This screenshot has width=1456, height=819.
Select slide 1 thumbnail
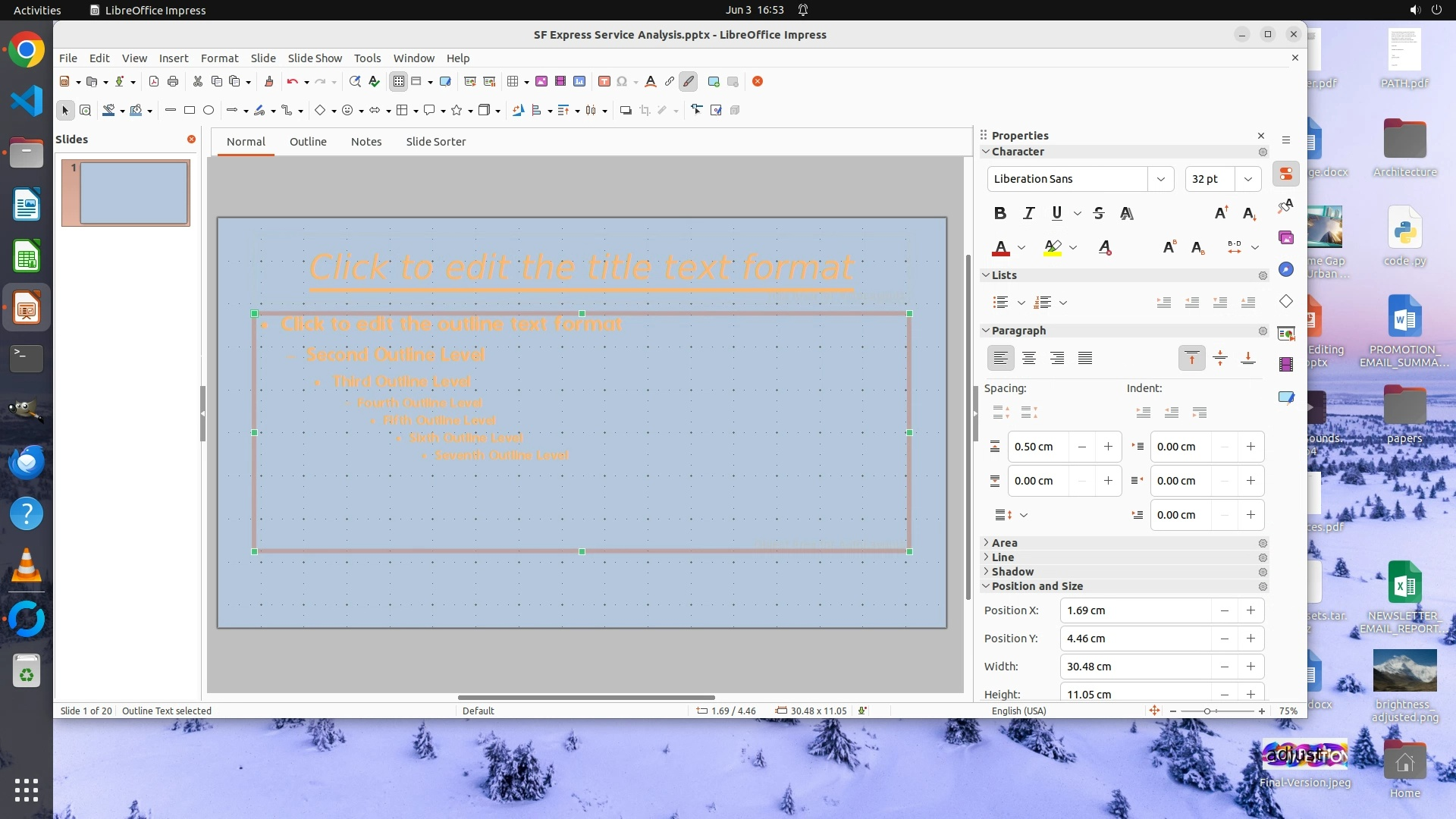(126, 193)
